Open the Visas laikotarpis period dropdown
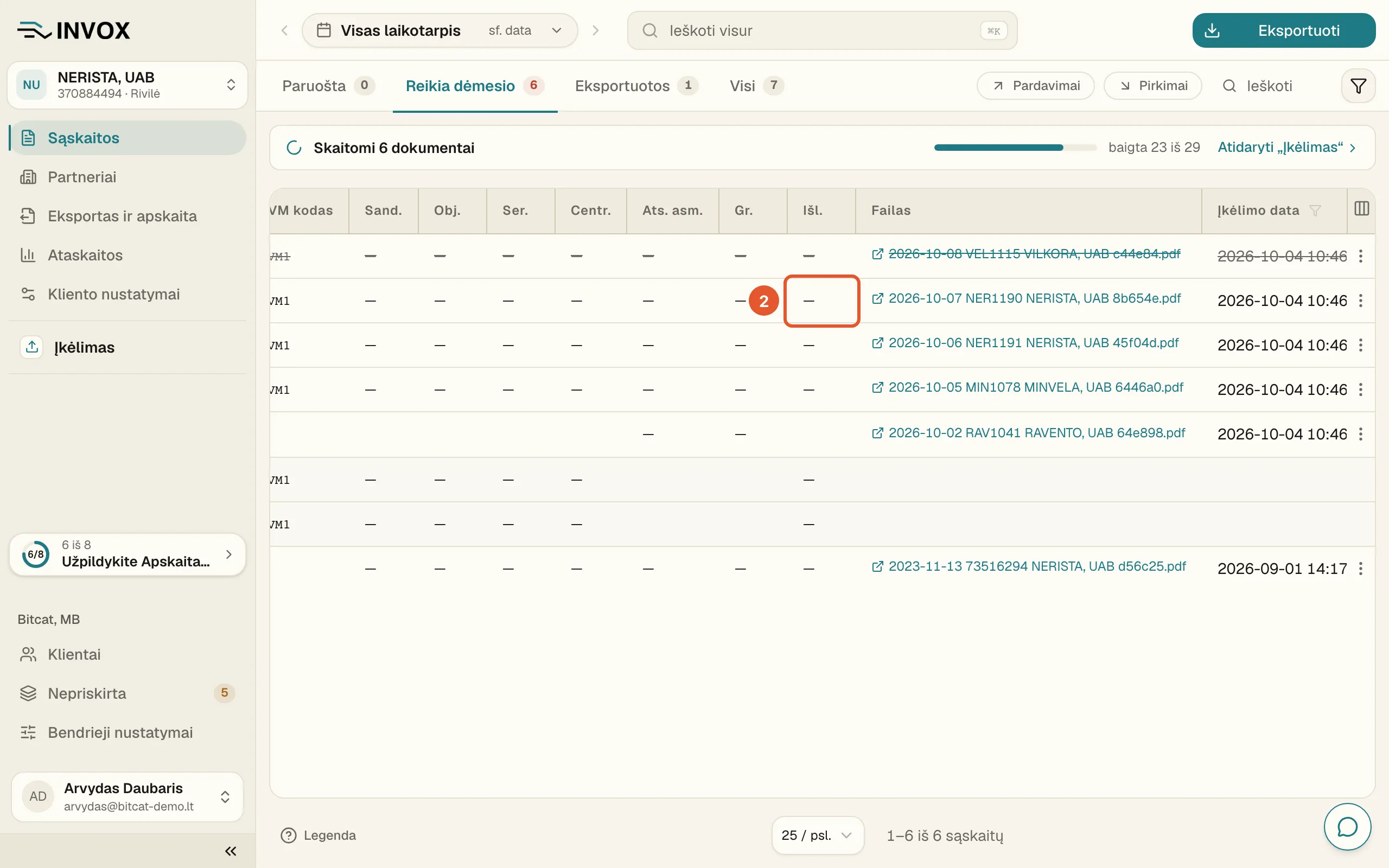 tap(439, 30)
